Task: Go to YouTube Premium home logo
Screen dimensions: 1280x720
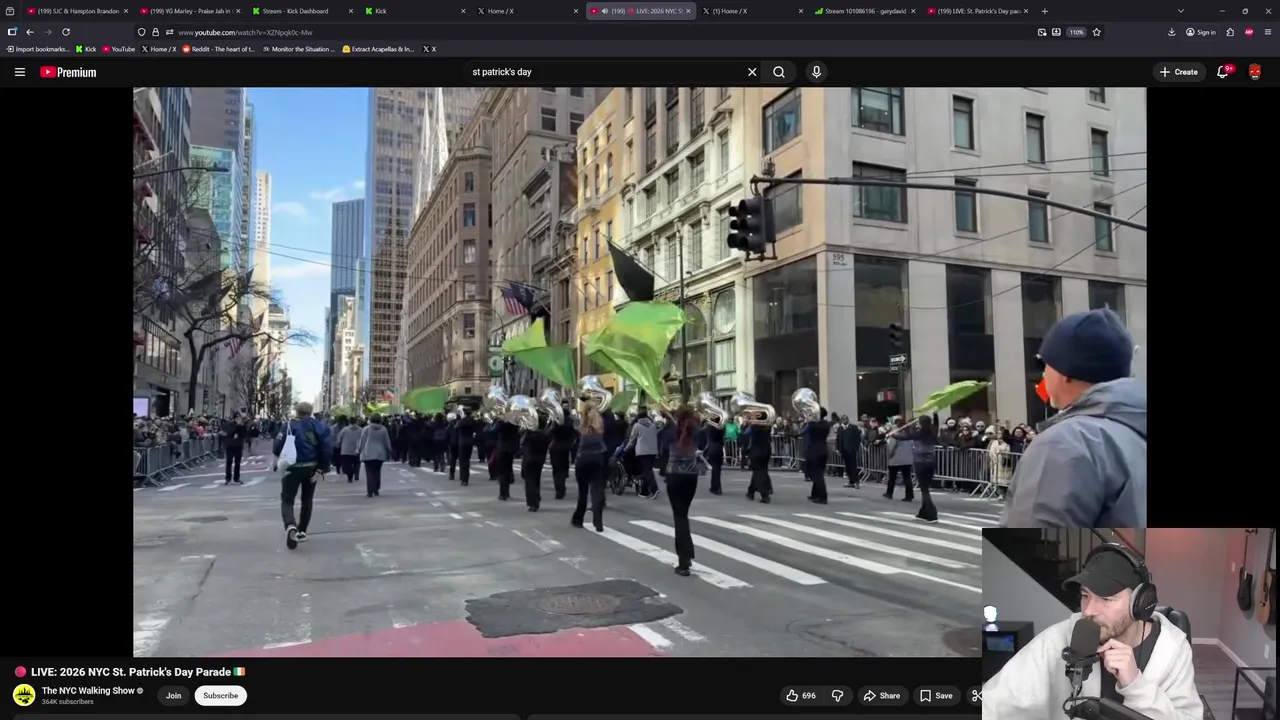Action: click(x=68, y=72)
